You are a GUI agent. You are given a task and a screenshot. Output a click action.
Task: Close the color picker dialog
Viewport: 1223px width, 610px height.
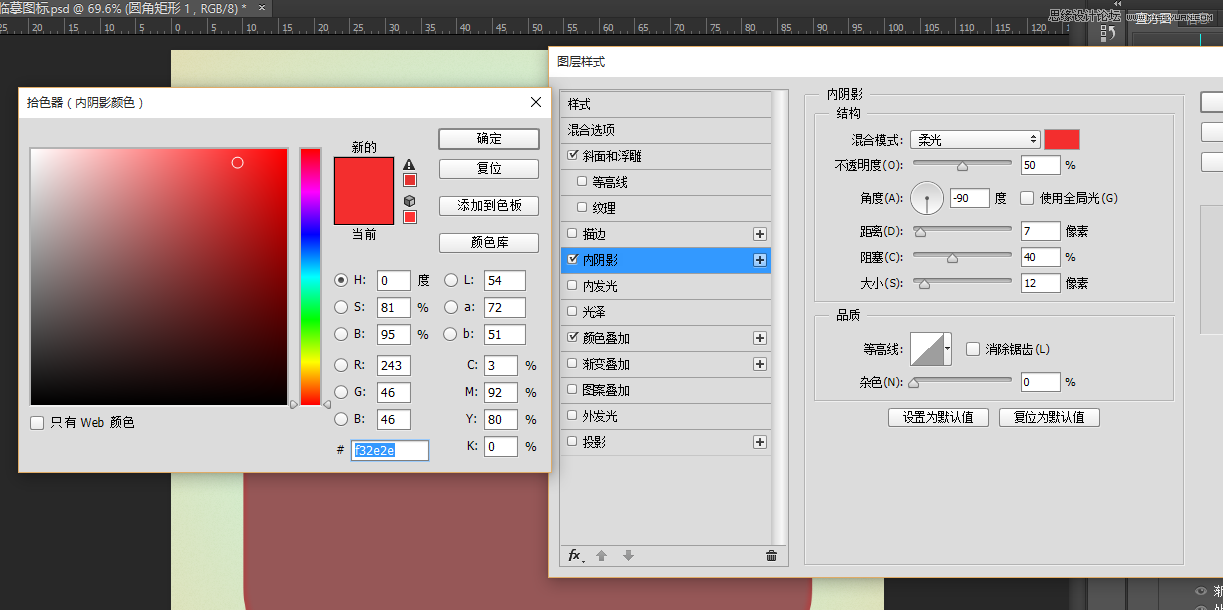coord(536,102)
